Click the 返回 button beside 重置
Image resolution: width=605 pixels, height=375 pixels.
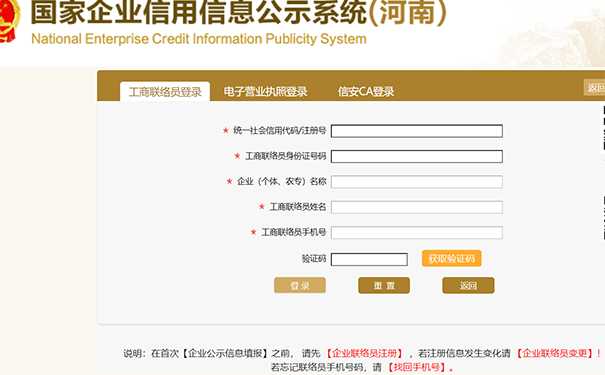(x=468, y=285)
